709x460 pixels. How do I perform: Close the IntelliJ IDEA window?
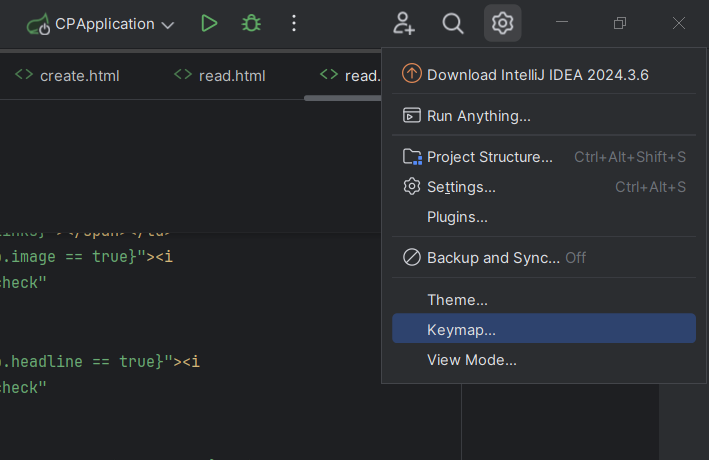pyautogui.click(x=679, y=23)
